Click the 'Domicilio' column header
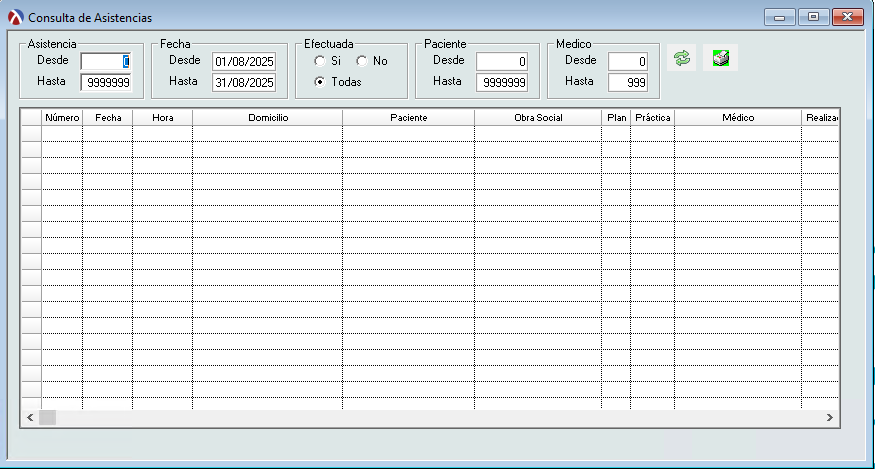This screenshot has width=875, height=469. tap(267, 118)
